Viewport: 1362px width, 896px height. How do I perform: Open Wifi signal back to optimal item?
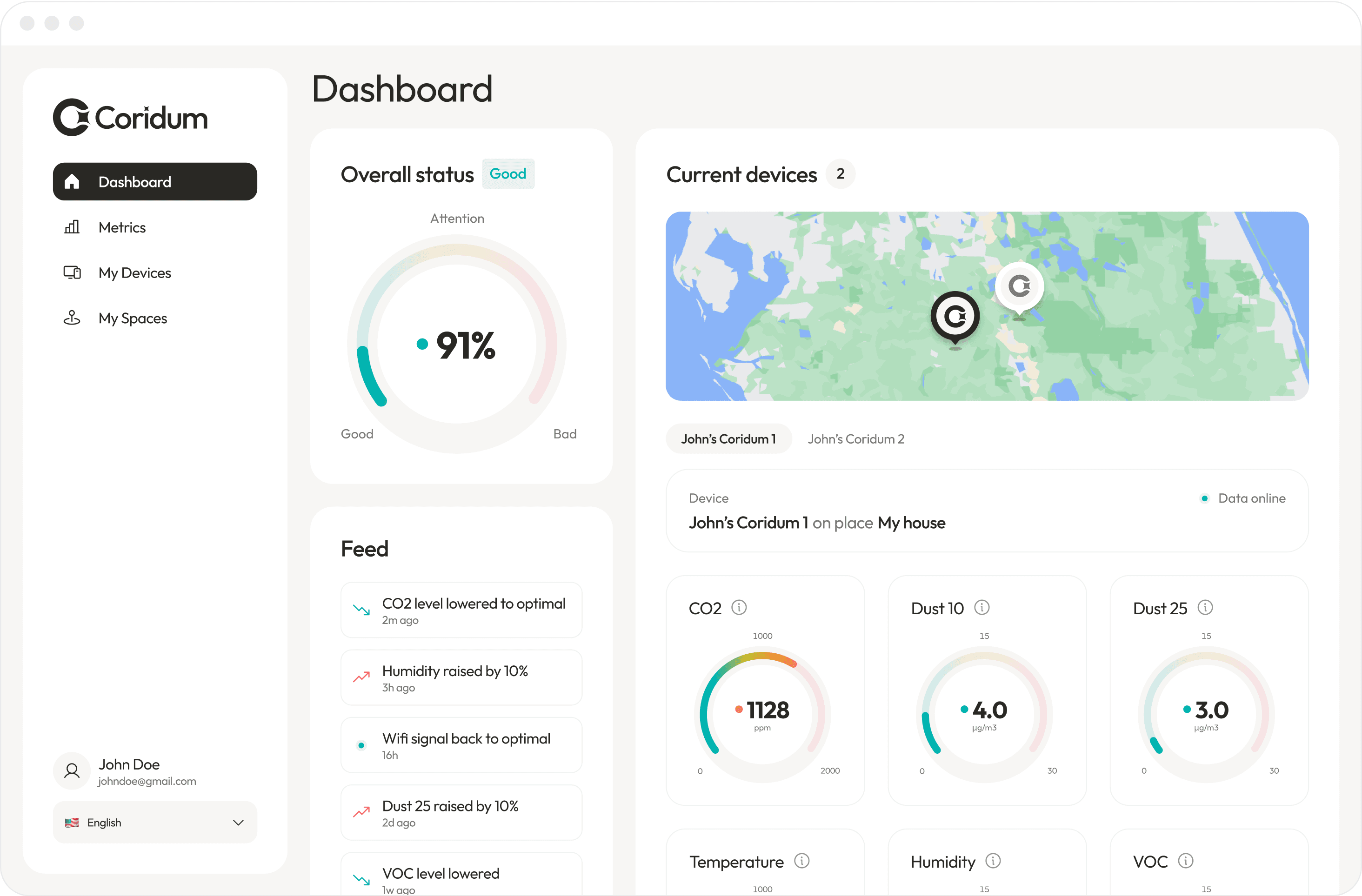click(461, 745)
